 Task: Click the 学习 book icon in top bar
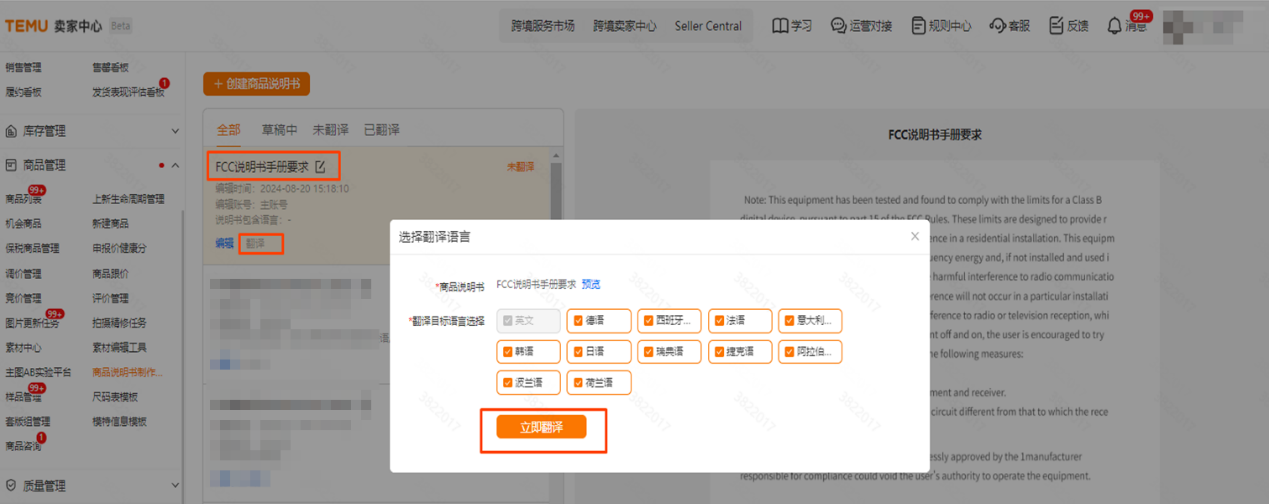pyautogui.click(x=780, y=26)
